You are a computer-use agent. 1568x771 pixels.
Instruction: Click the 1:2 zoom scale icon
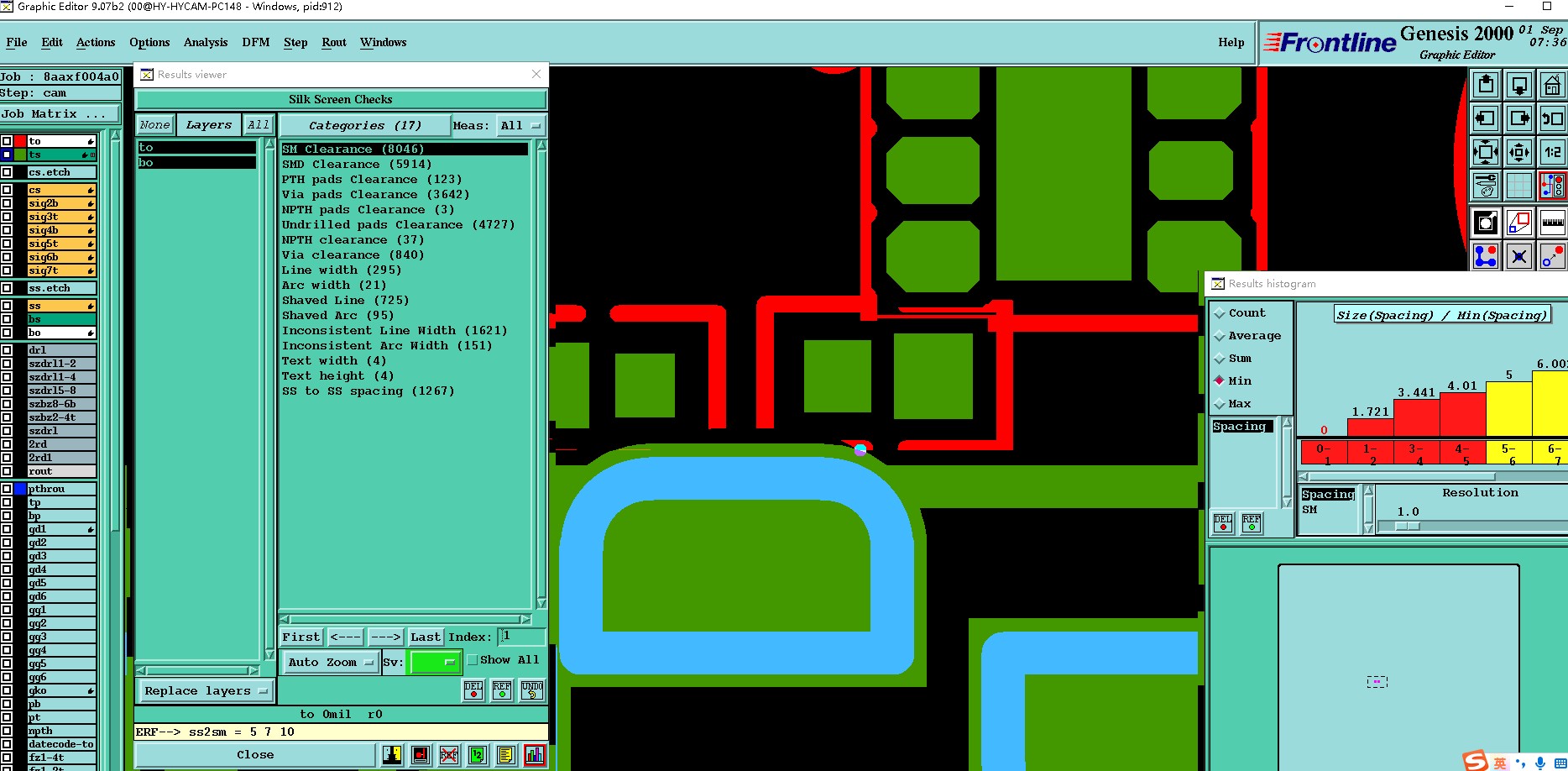click(1552, 152)
